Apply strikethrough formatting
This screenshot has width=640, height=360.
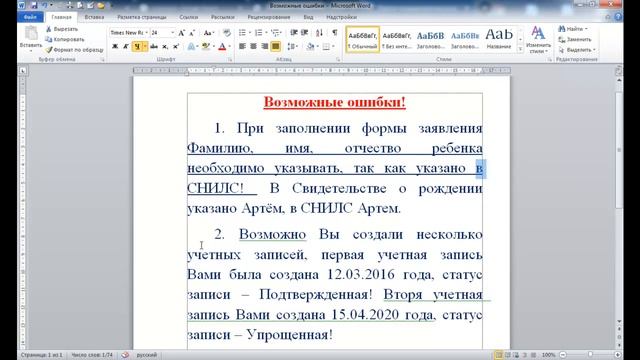(x=154, y=47)
